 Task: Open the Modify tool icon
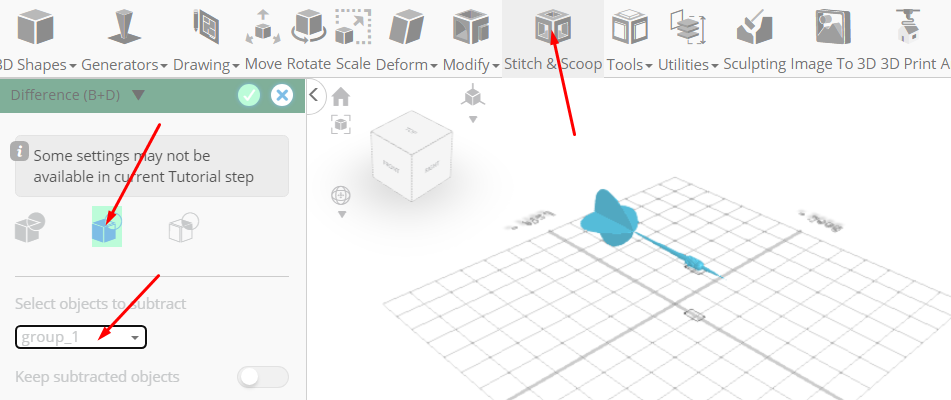point(471,28)
